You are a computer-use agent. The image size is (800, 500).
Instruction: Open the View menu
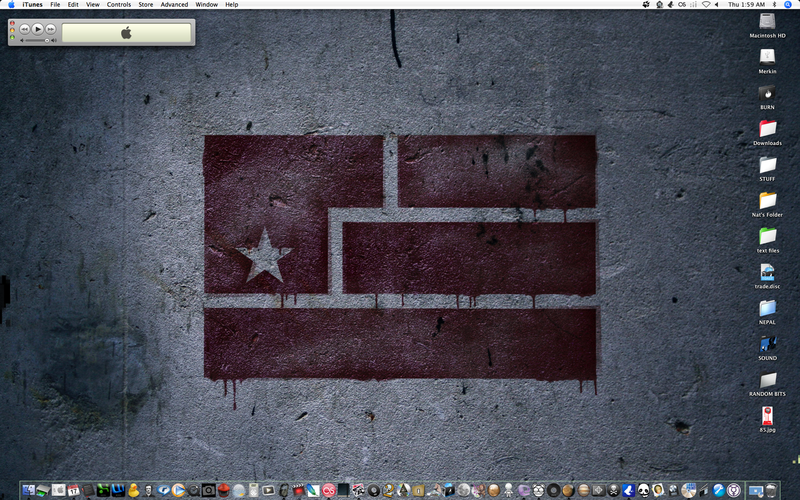pyautogui.click(x=92, y=5)
